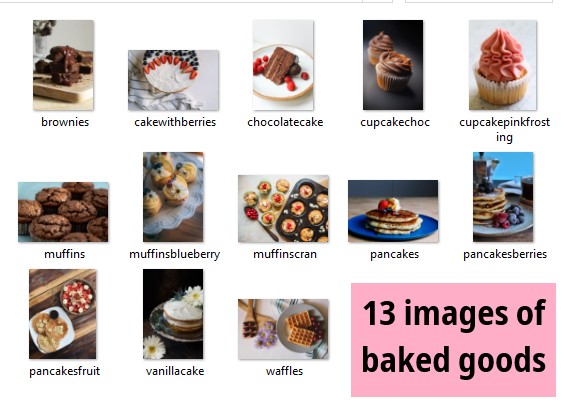Select the muffinsblueberry photo thumbnail
The height and width of the screenshot is (405, 566).
pos(173,197)
